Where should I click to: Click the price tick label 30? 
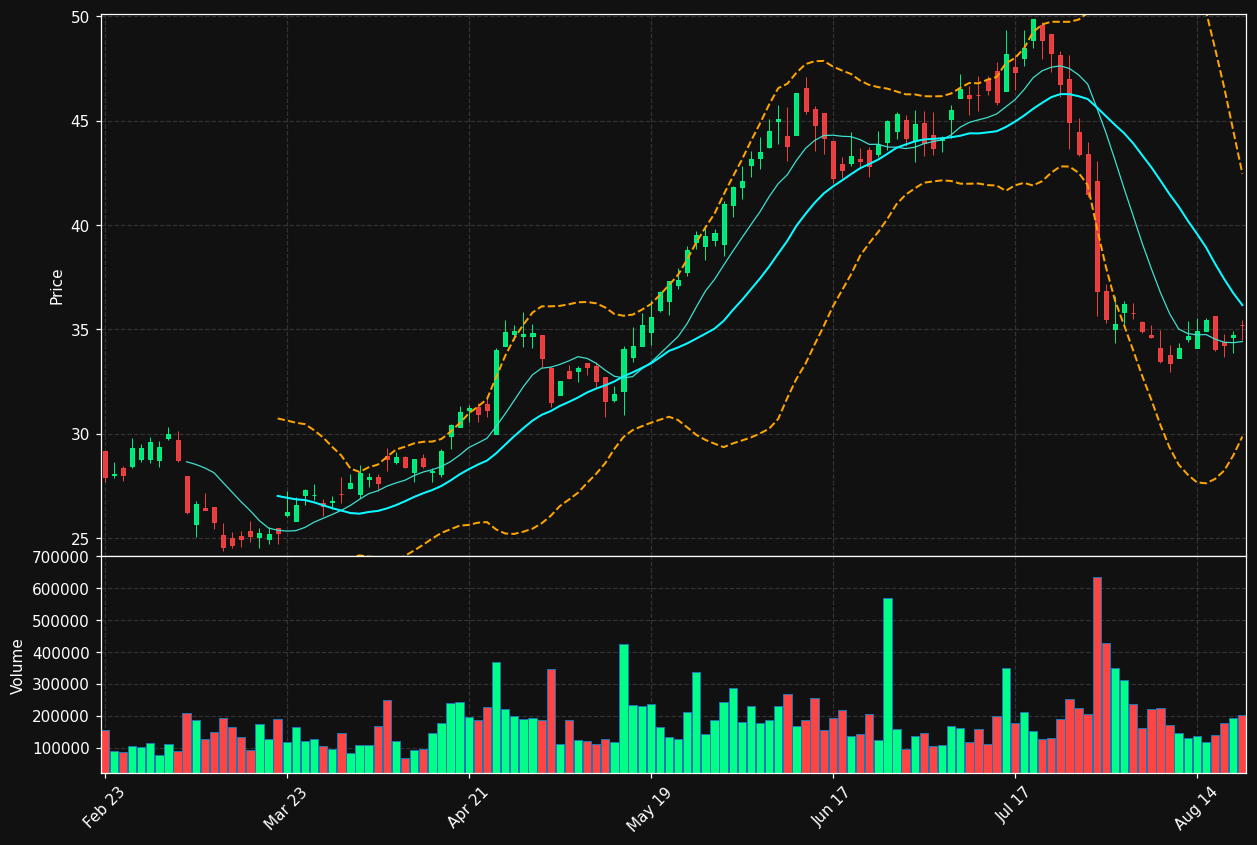80,434
